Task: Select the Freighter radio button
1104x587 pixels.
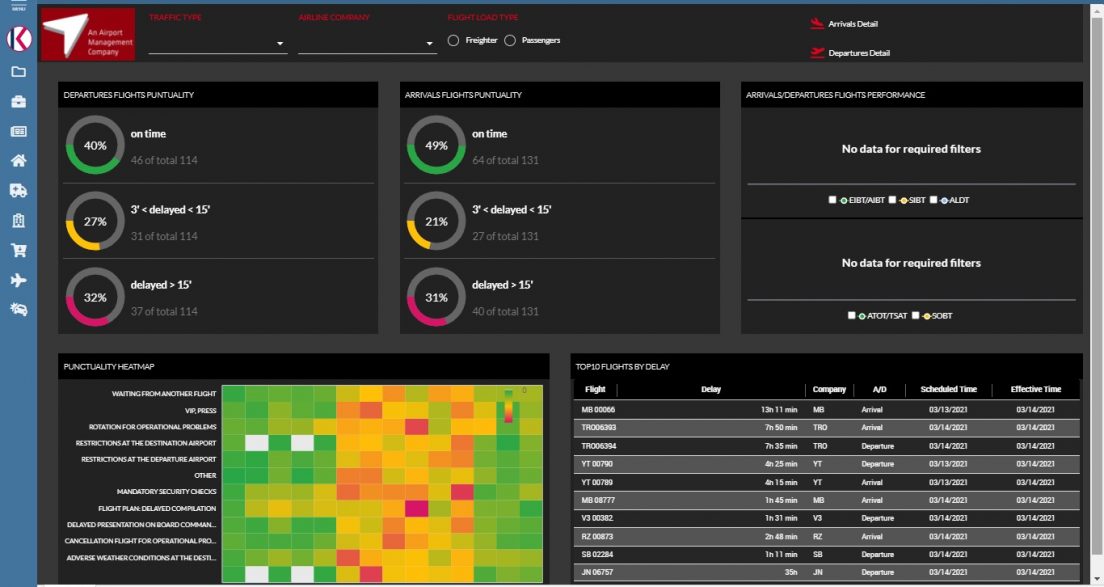Action: coord(453,40)
